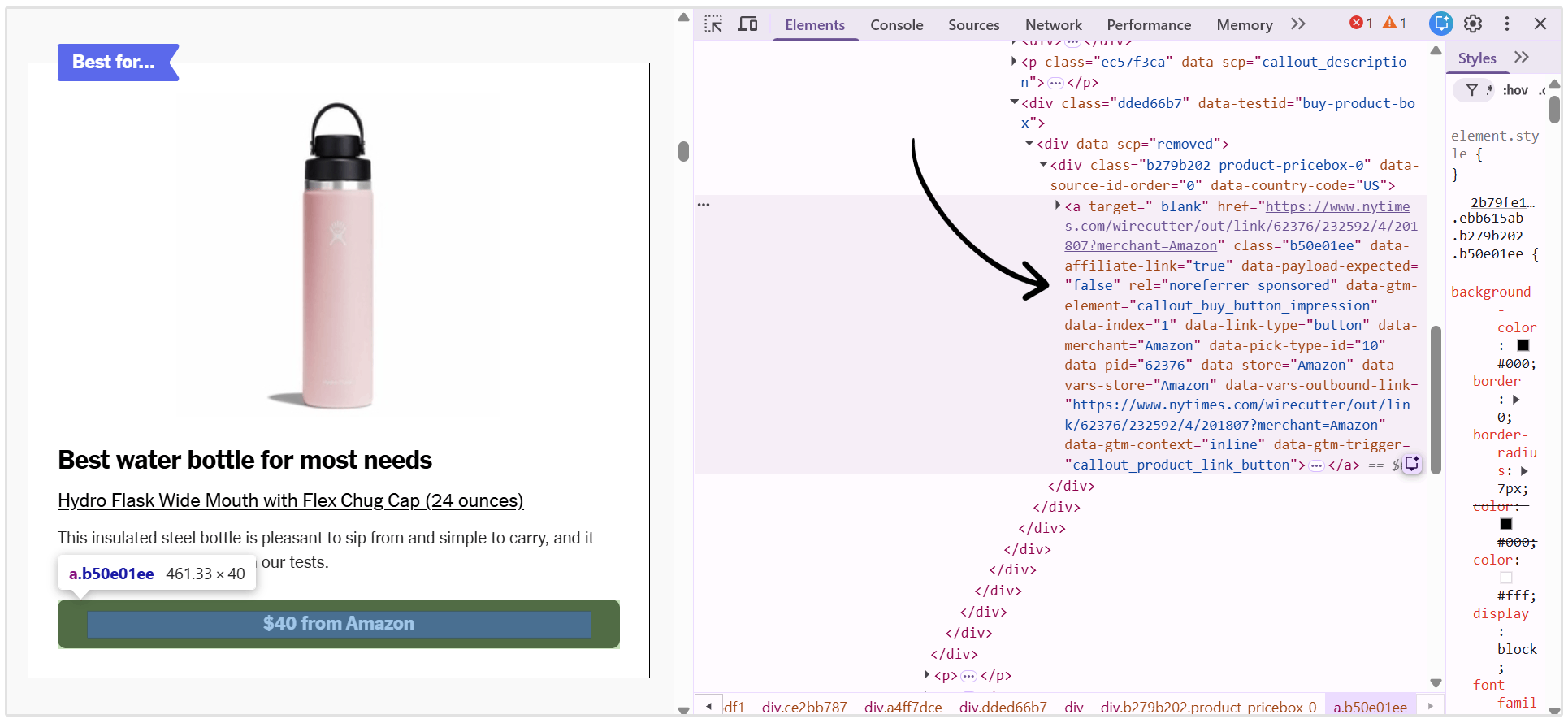Image resolution: width=1568 pixels, height=723 pixels.
Task: Toggle the device toolbar icon
Action: pyautogui.click(x=747, y=24)
